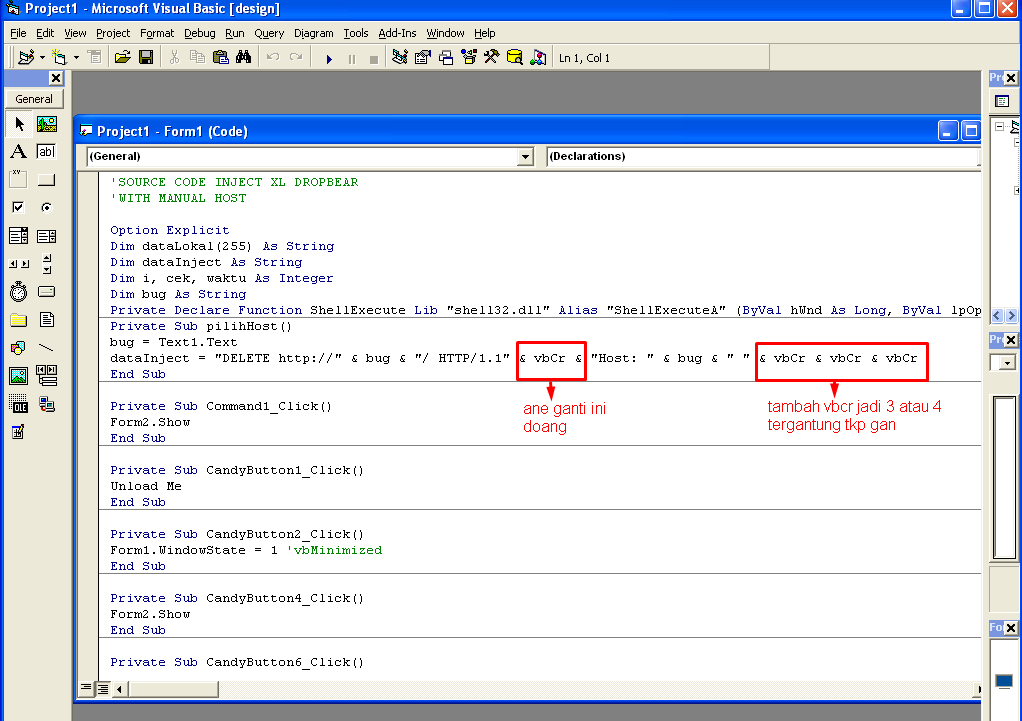Viewport: 1022px width, 721px height.
Task: Select the CheckBox control tool
Action: pyautogui.click(x=19, y=207)
